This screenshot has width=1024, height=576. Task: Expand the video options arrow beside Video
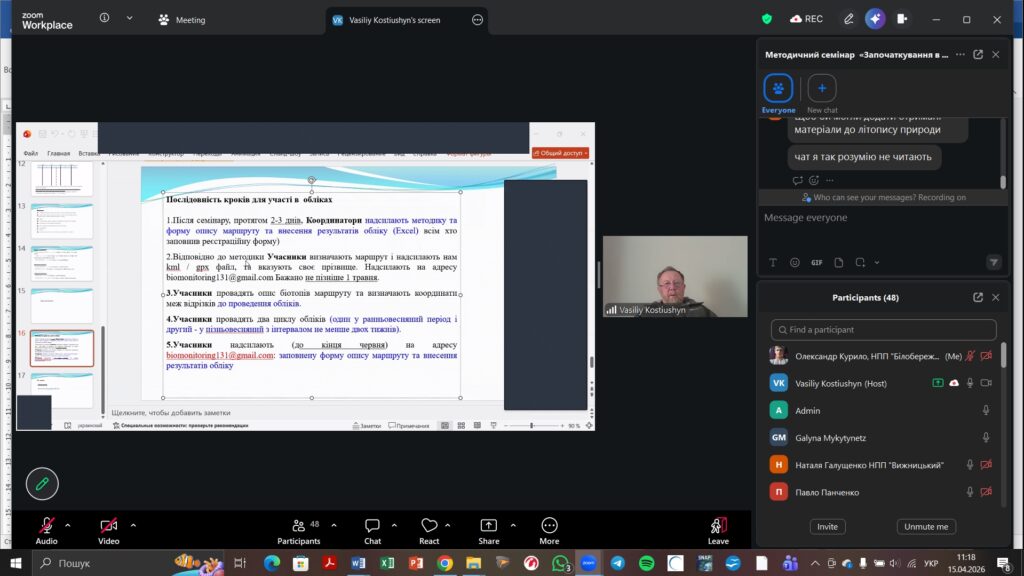pos(133,524)
